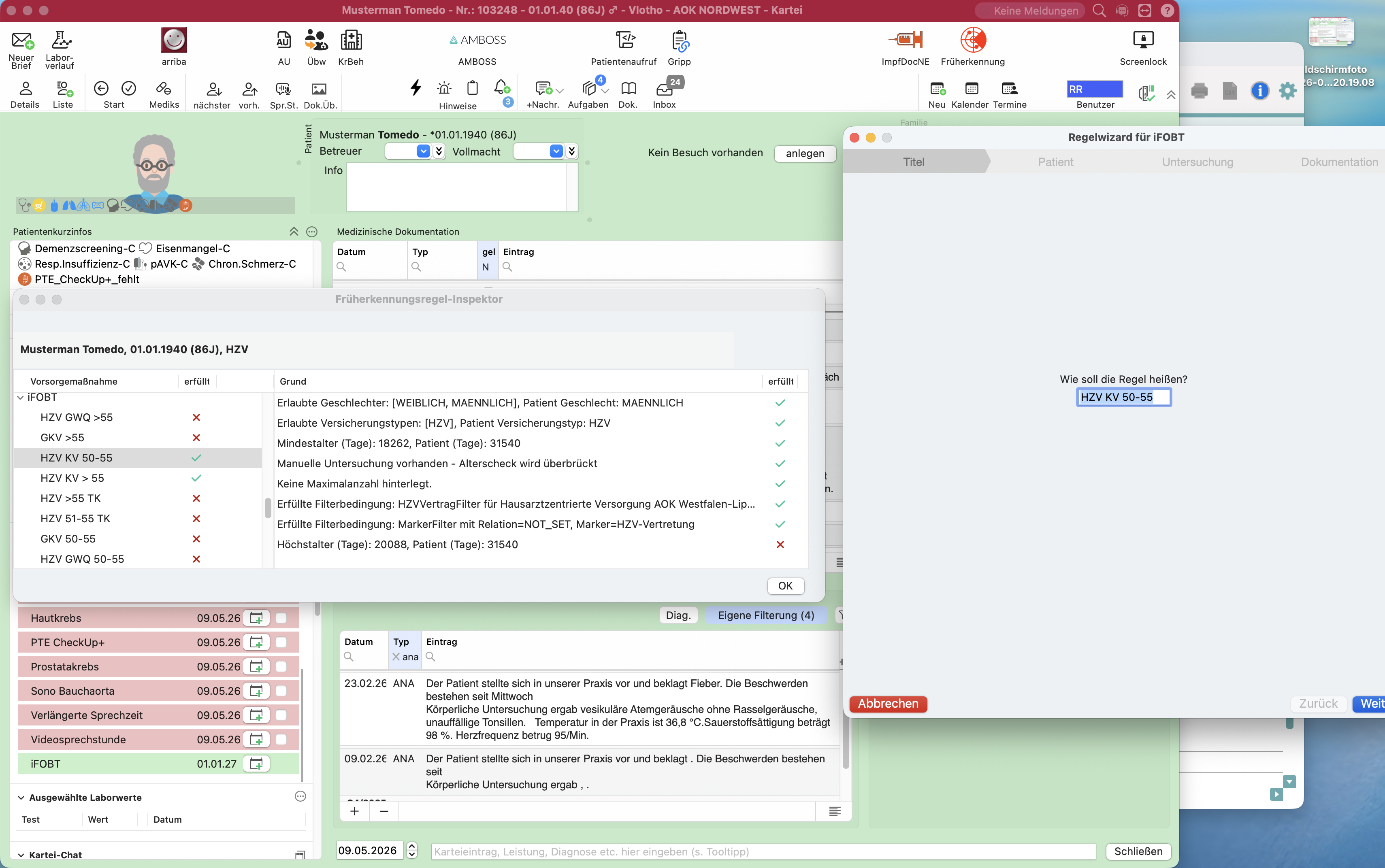Toggle the Videosprechstunde row checkbox
The height and width of the screenshot is (868, 1385).
click(281, 739)
